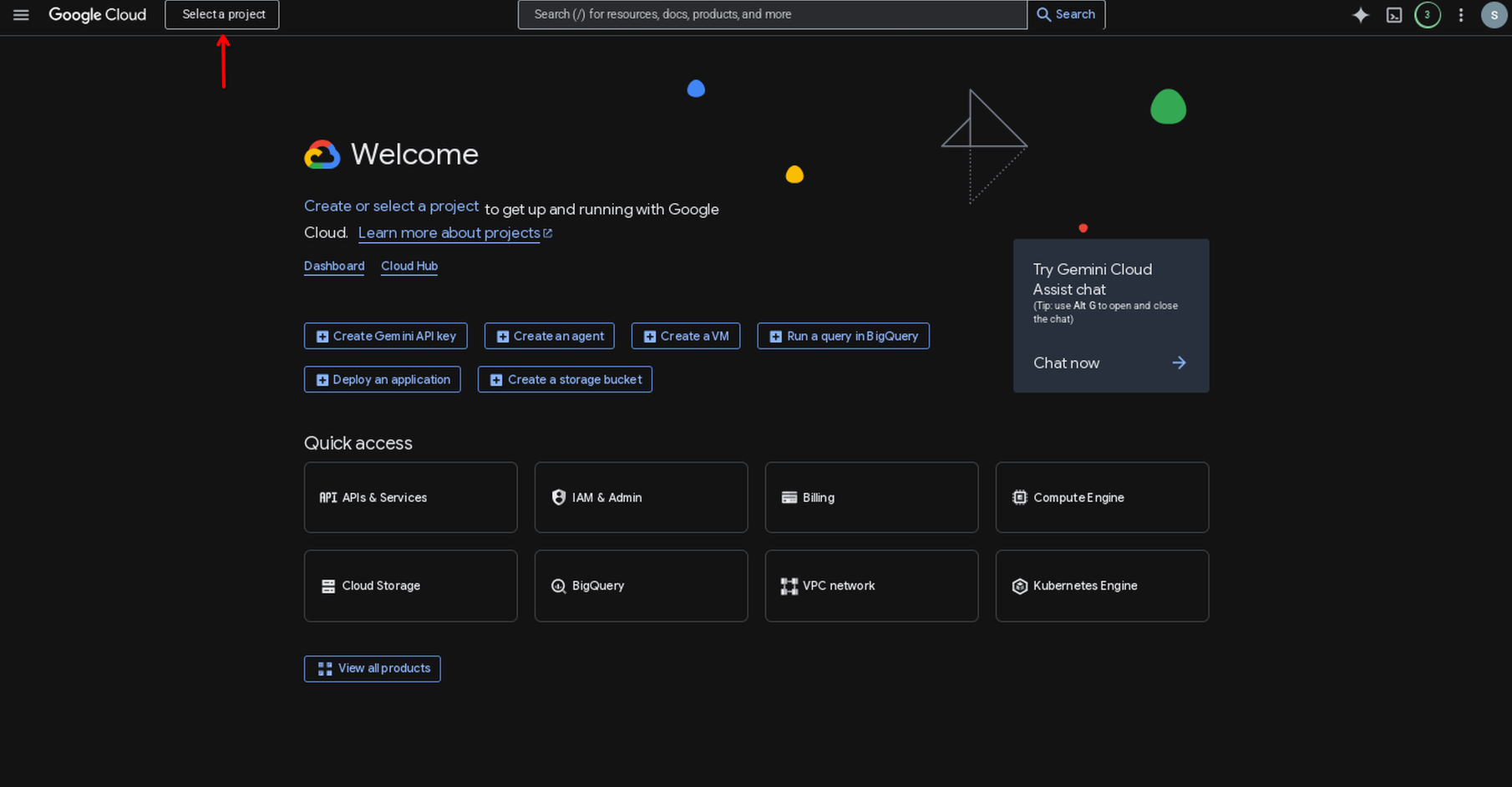Screen dimensions: 1512x787
Task: Click the plus icon on Deploy an application
Action: coord(322,380)
